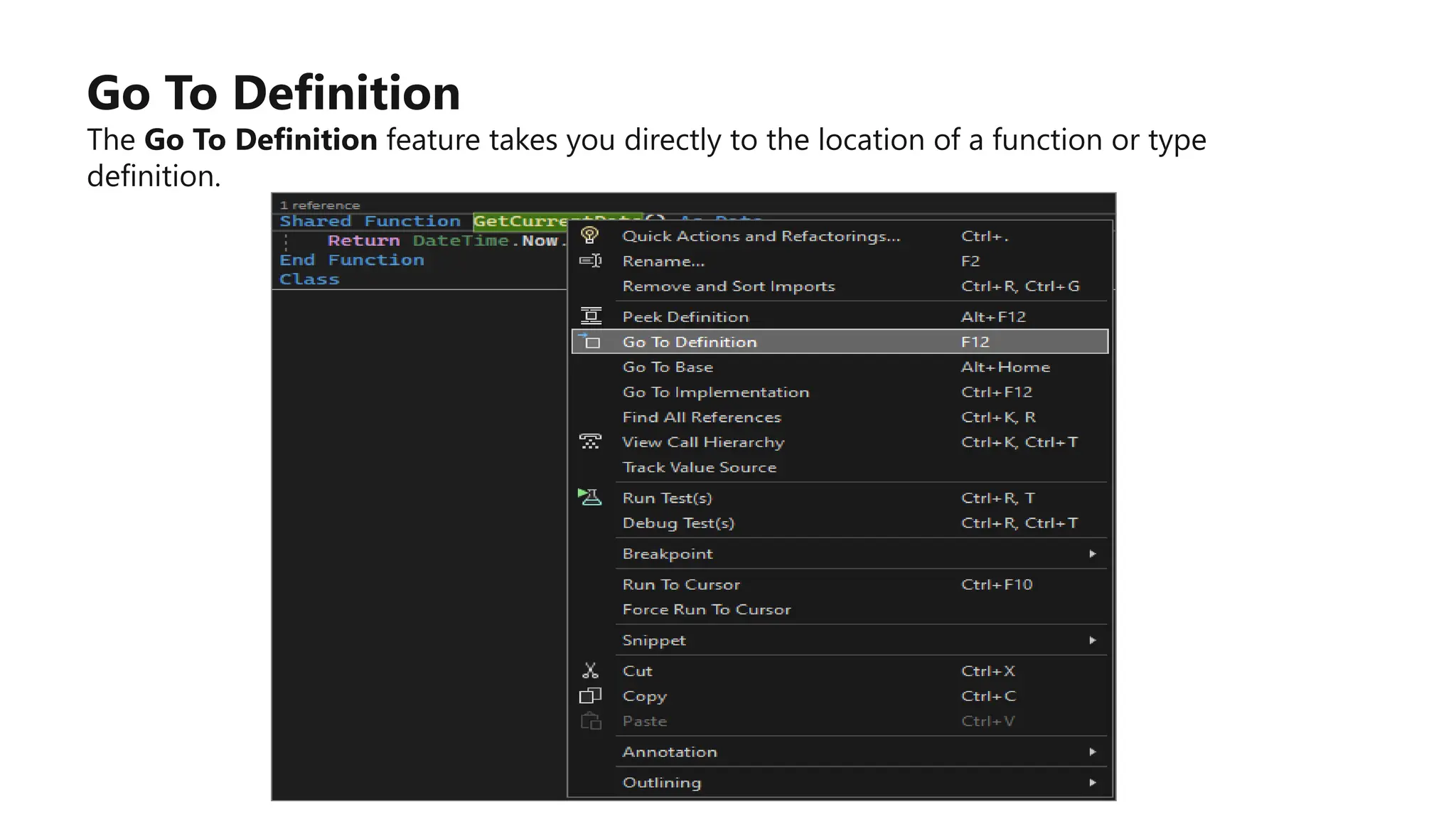1456x819 pixels.
Task: Select Go To Base
Action: coord(840,367)
